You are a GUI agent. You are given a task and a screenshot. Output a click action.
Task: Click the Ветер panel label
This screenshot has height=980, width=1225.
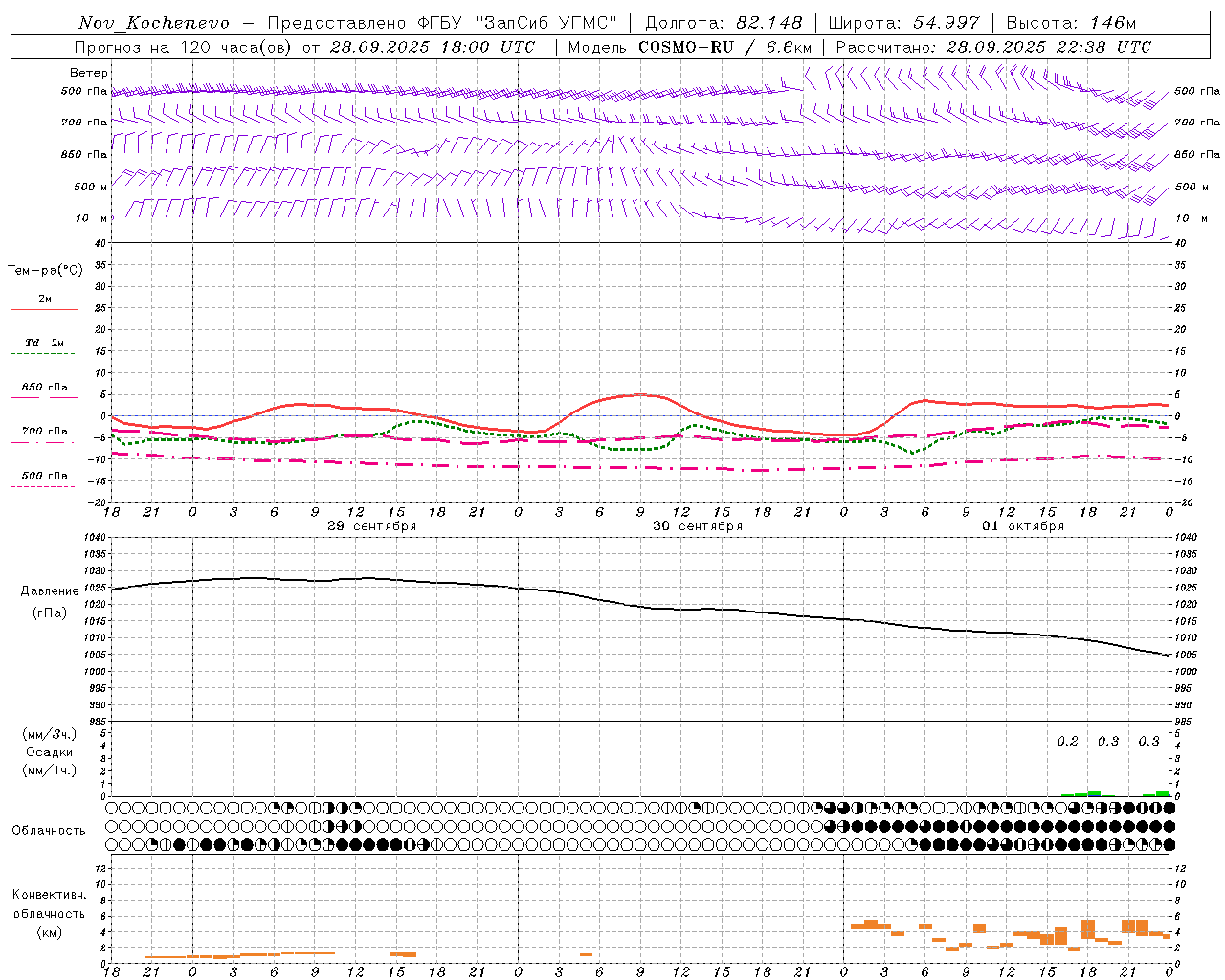click(89, 73)
